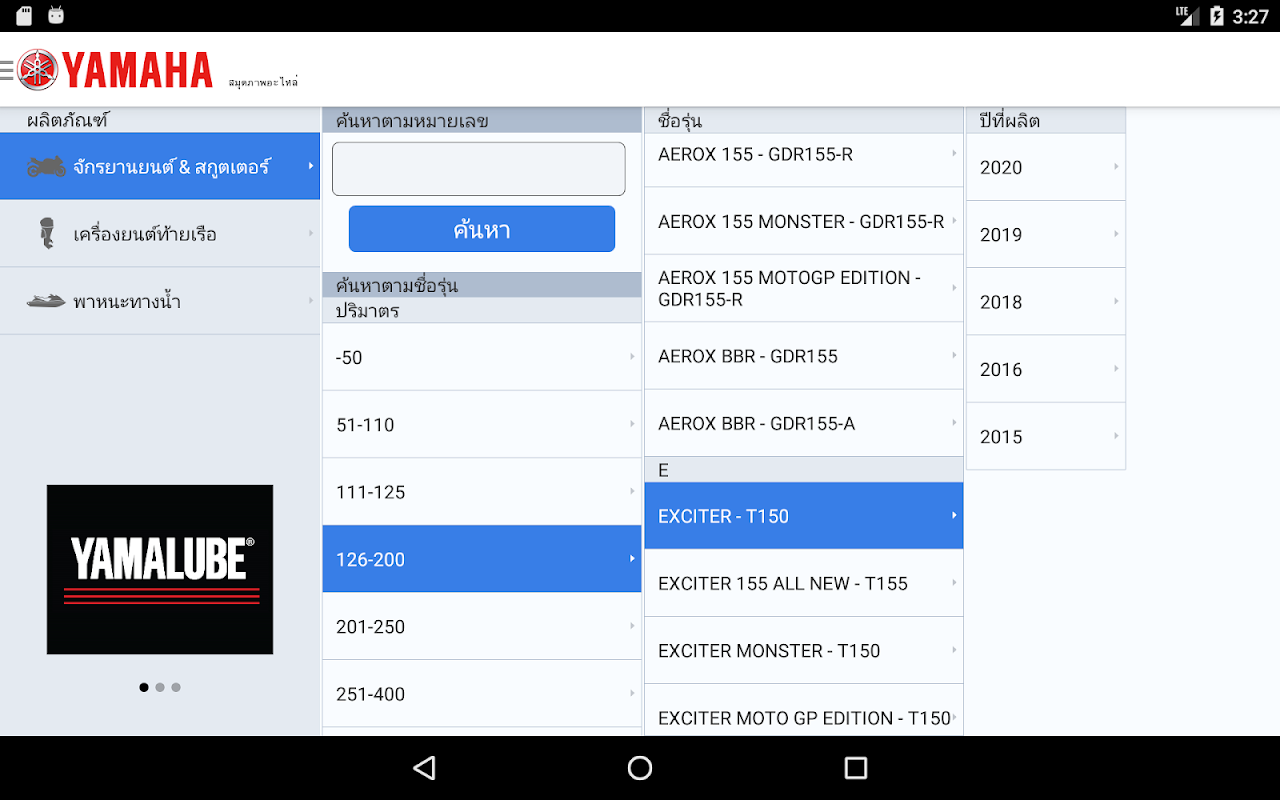Expand arrow on the 51-110 row
Viewport: 1280px width, 800px height.
(x=632, y=423)
